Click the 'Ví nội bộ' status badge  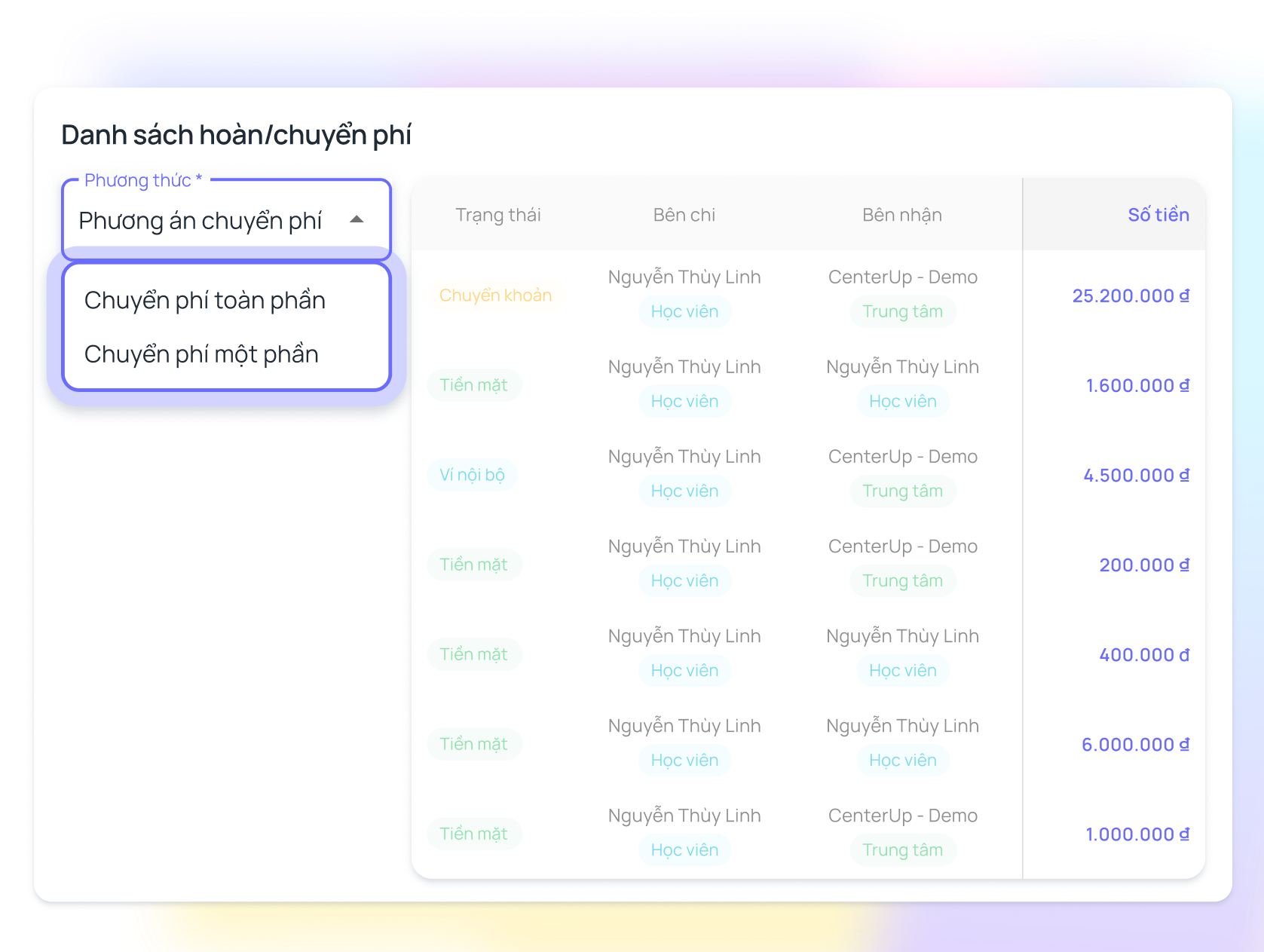472,475
